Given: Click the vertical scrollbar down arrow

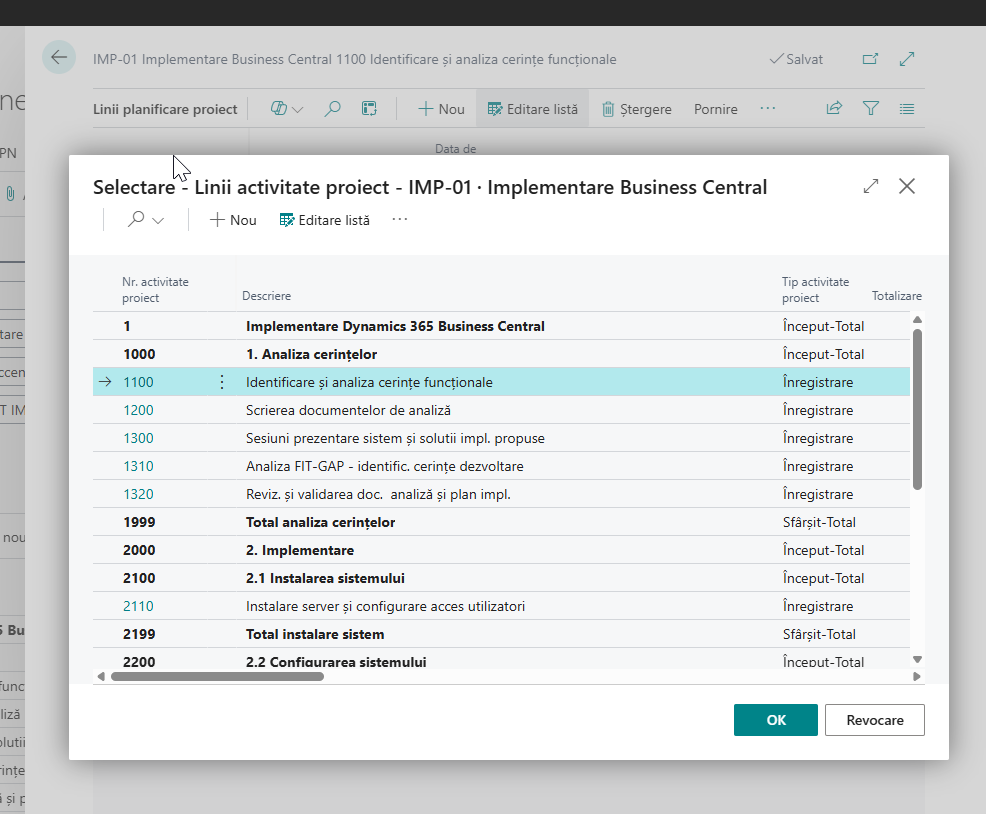Looking at the screenshot, I should [x=917, y=659].
